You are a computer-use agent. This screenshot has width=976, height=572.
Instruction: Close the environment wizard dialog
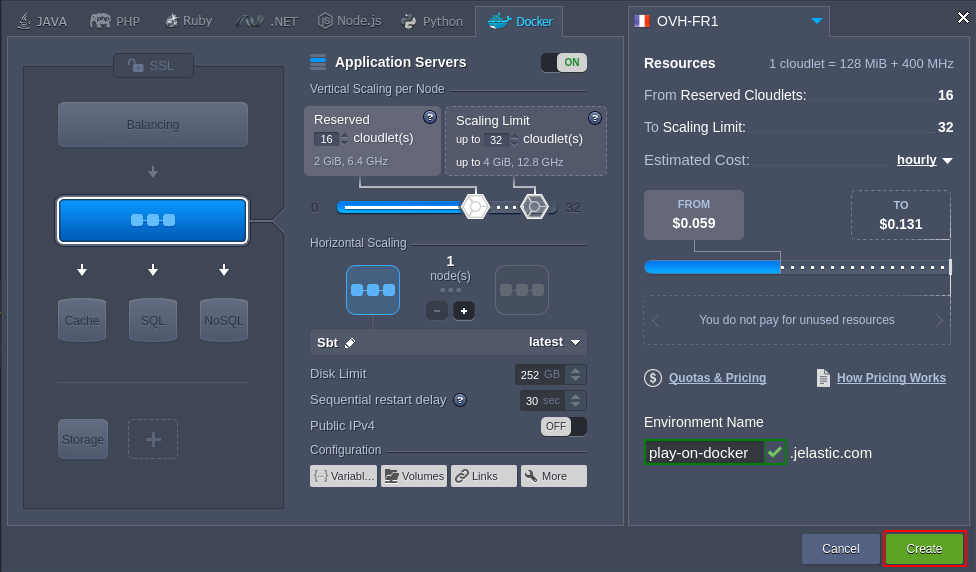tap(963, 17)
